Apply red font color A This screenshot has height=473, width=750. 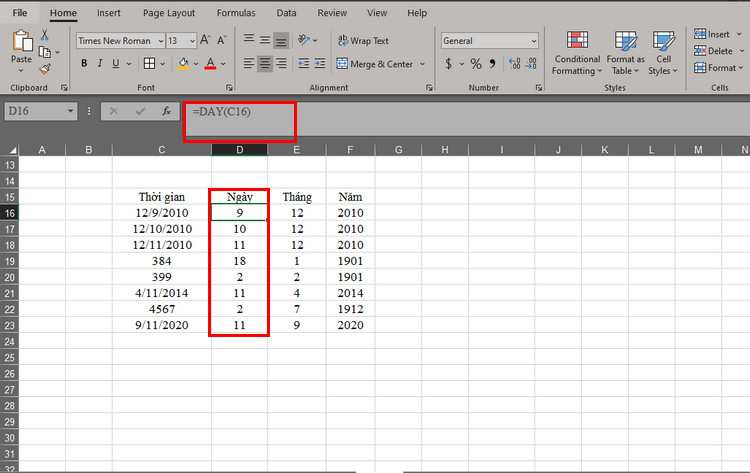click(x=210, y=63)
